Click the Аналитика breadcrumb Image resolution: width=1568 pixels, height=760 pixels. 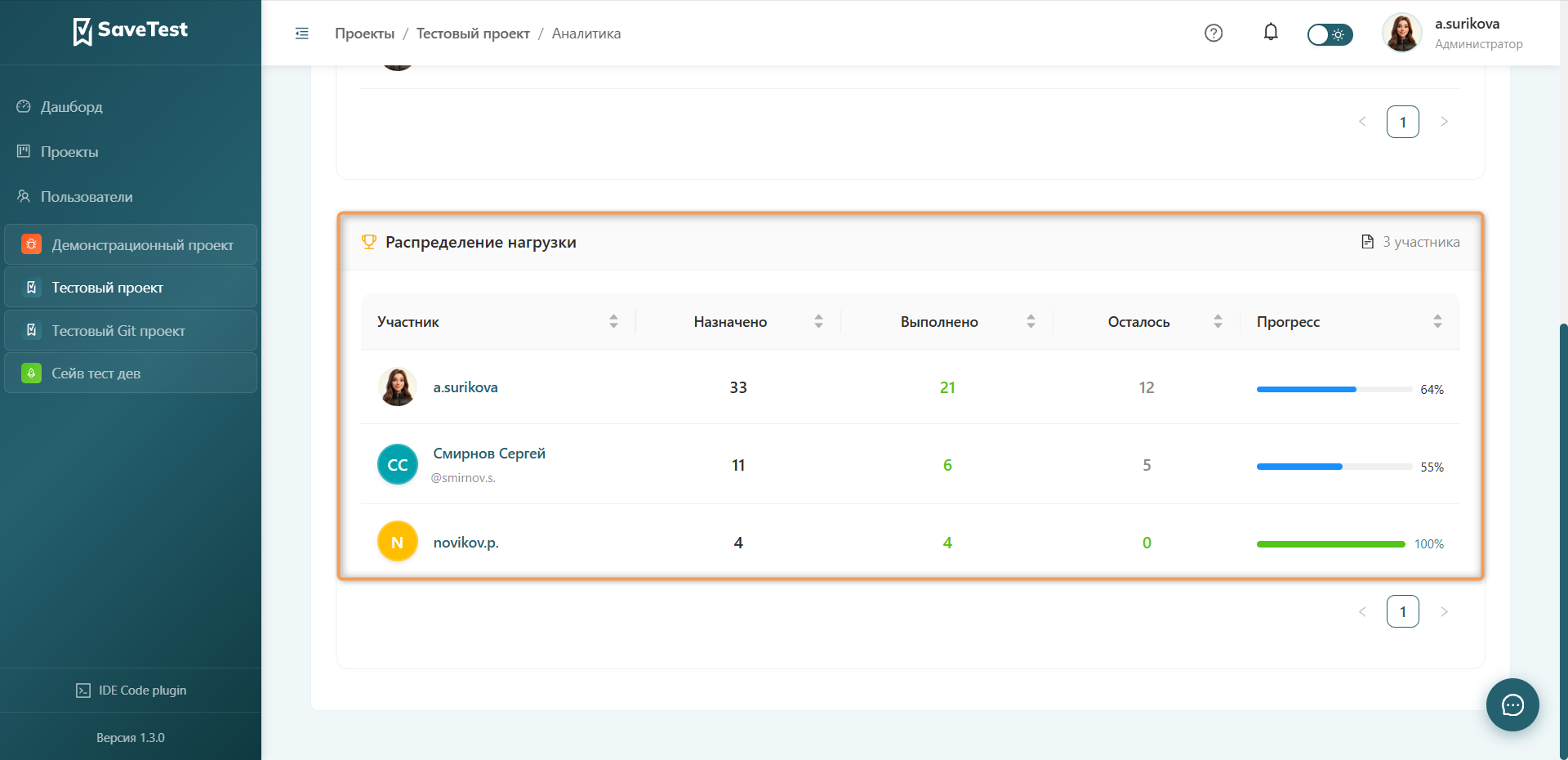point(586,34)
